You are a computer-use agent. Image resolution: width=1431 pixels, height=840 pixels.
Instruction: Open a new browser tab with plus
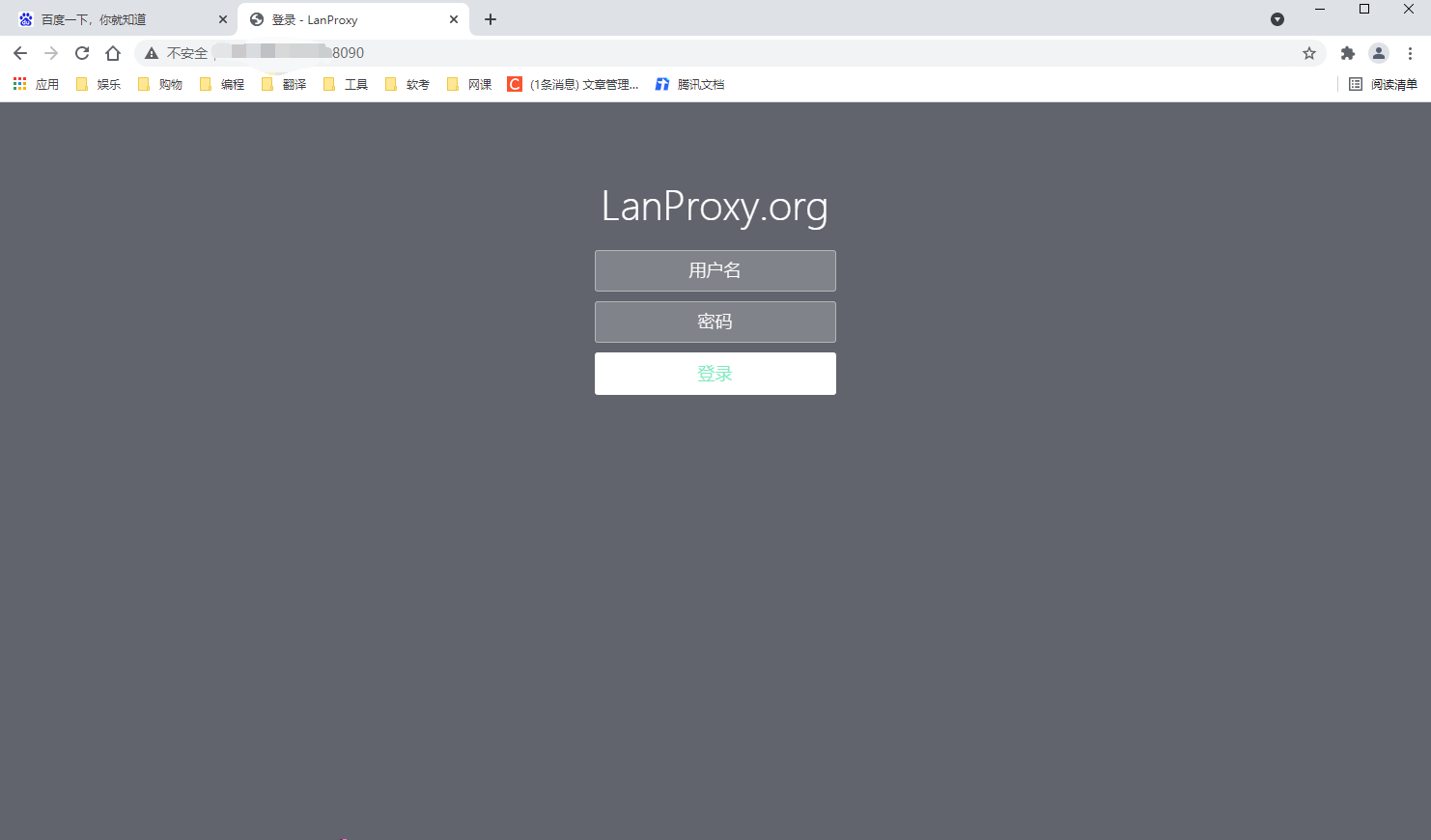pos(490,19)
